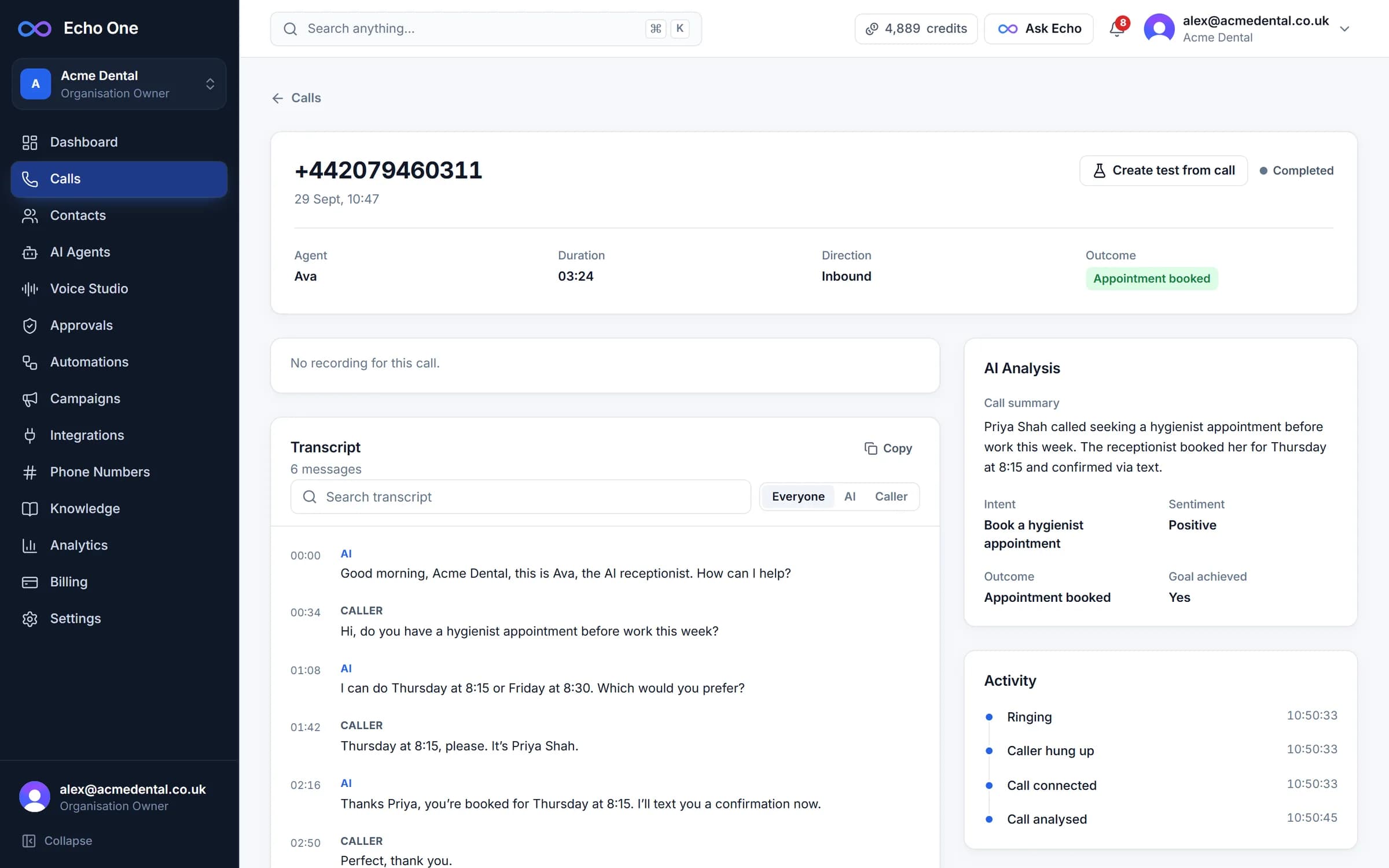Click the Billing card icon
The height and width of the screenshot is (868, 1389).
coord(30,582)
